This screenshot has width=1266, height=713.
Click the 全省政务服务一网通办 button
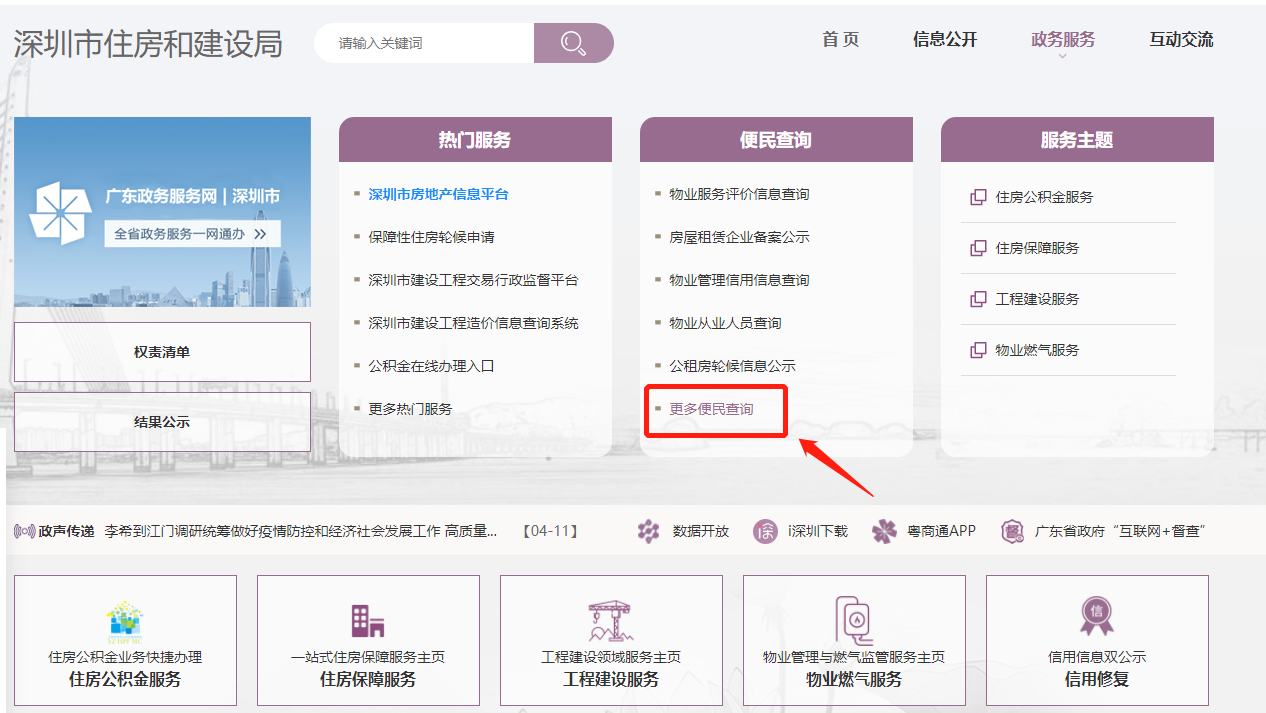coord(193,234)
